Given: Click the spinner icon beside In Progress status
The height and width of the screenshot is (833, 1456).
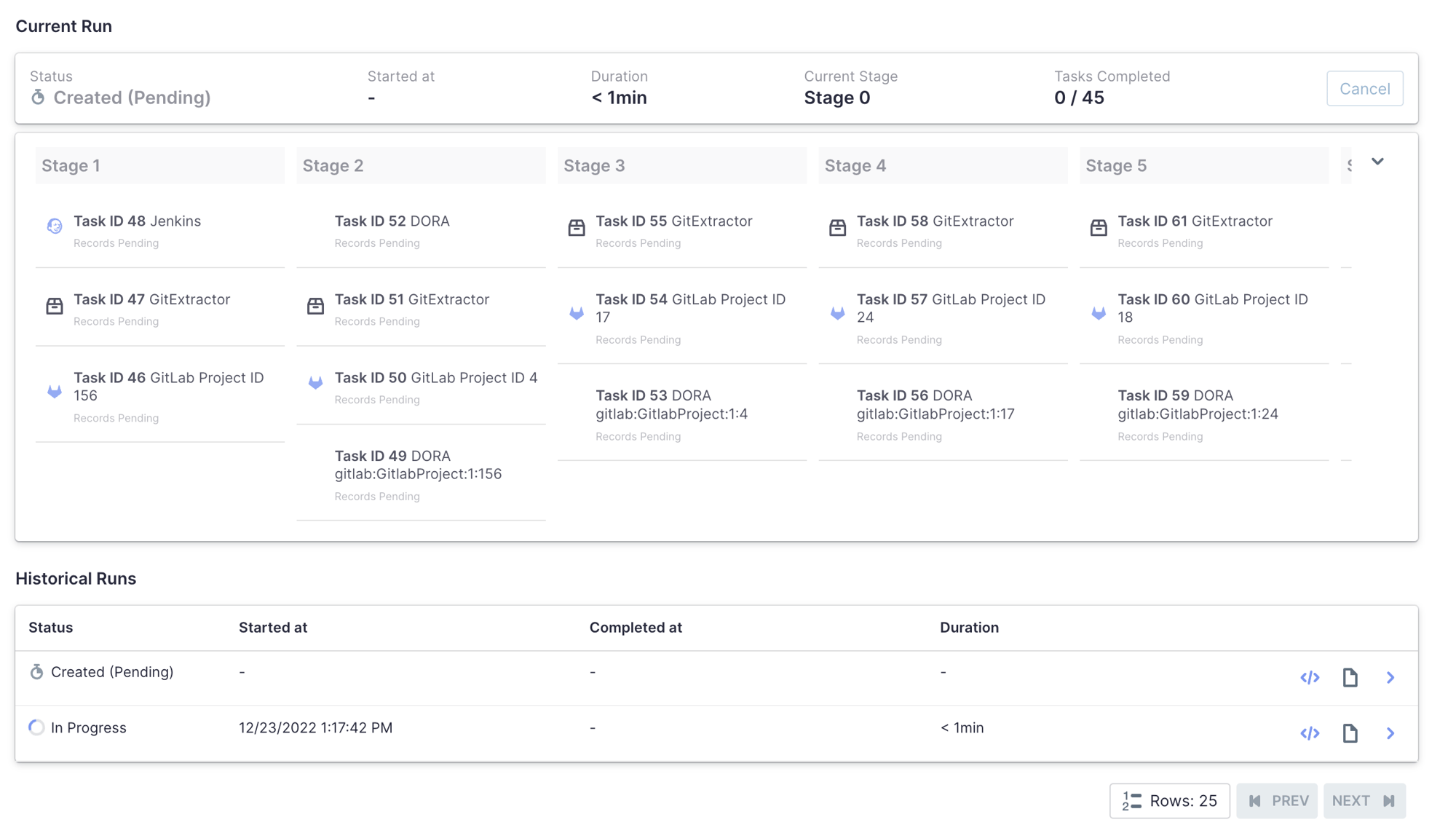Looking at the screenshot, I should click(37, 727).
